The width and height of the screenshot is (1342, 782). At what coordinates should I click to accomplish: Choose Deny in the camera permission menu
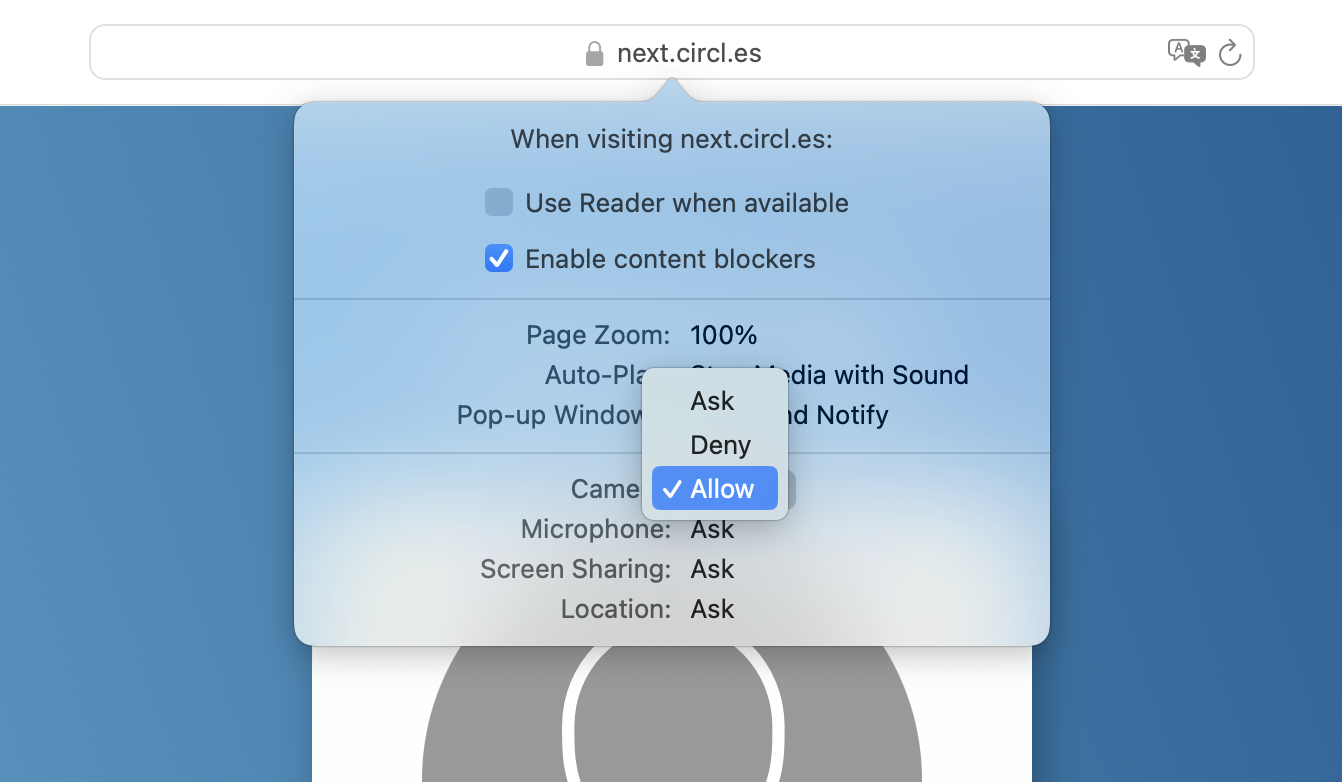(x=718, y=445)
